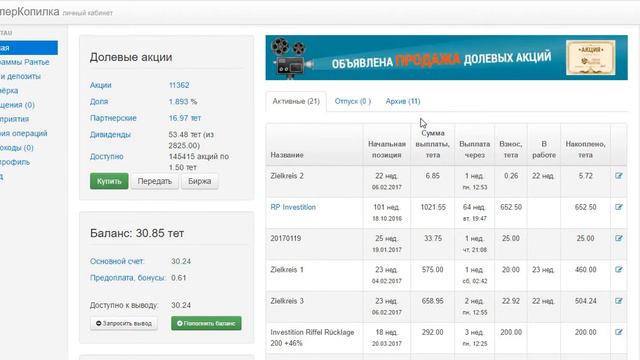Image resolution: width=640 pixels, height=360 pixels.
Task: Open sidebar item ending in депозиты
Action: point(20,76)
